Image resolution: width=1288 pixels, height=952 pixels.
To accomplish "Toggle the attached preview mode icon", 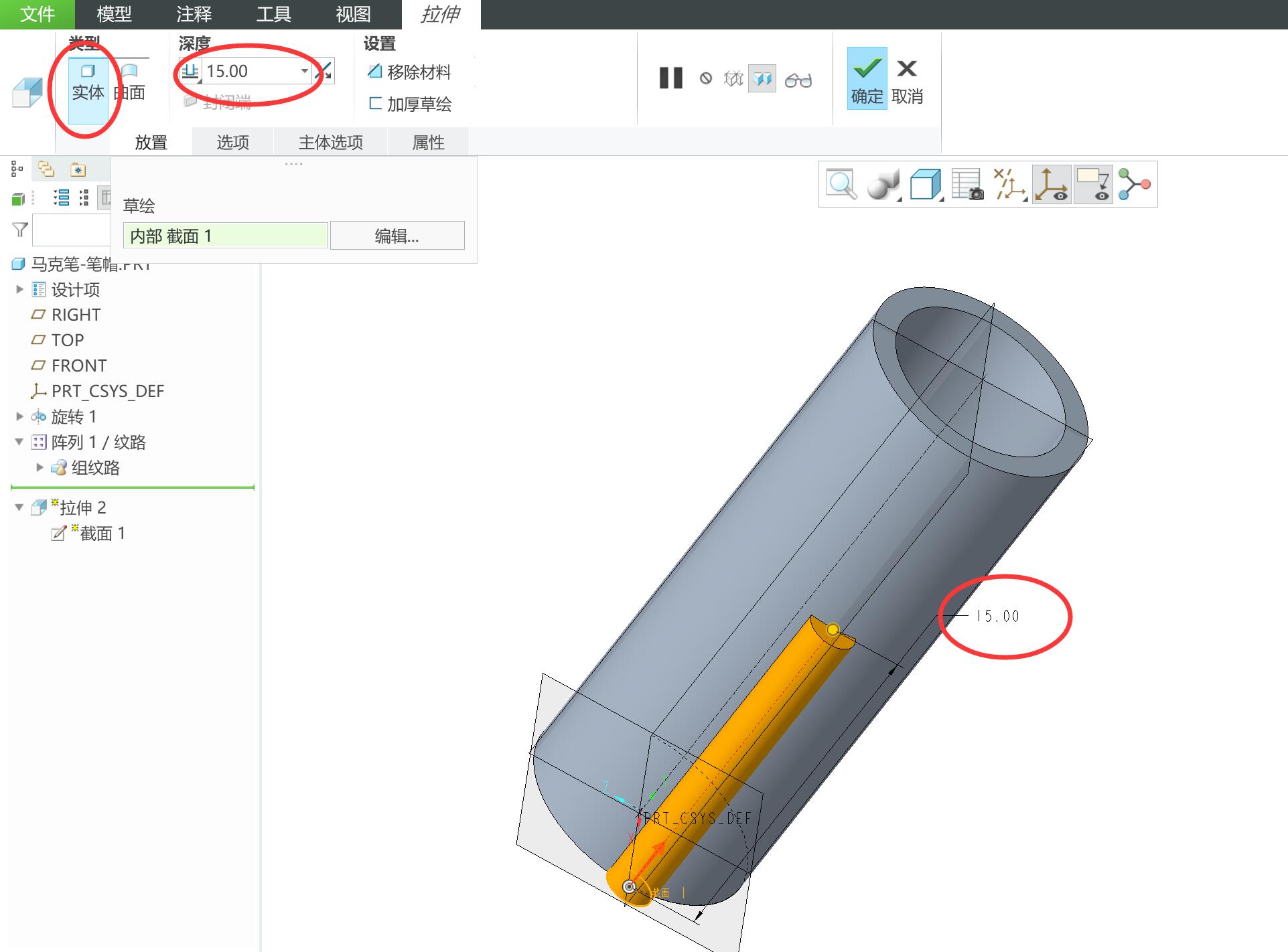I will [x=762, y=79].
